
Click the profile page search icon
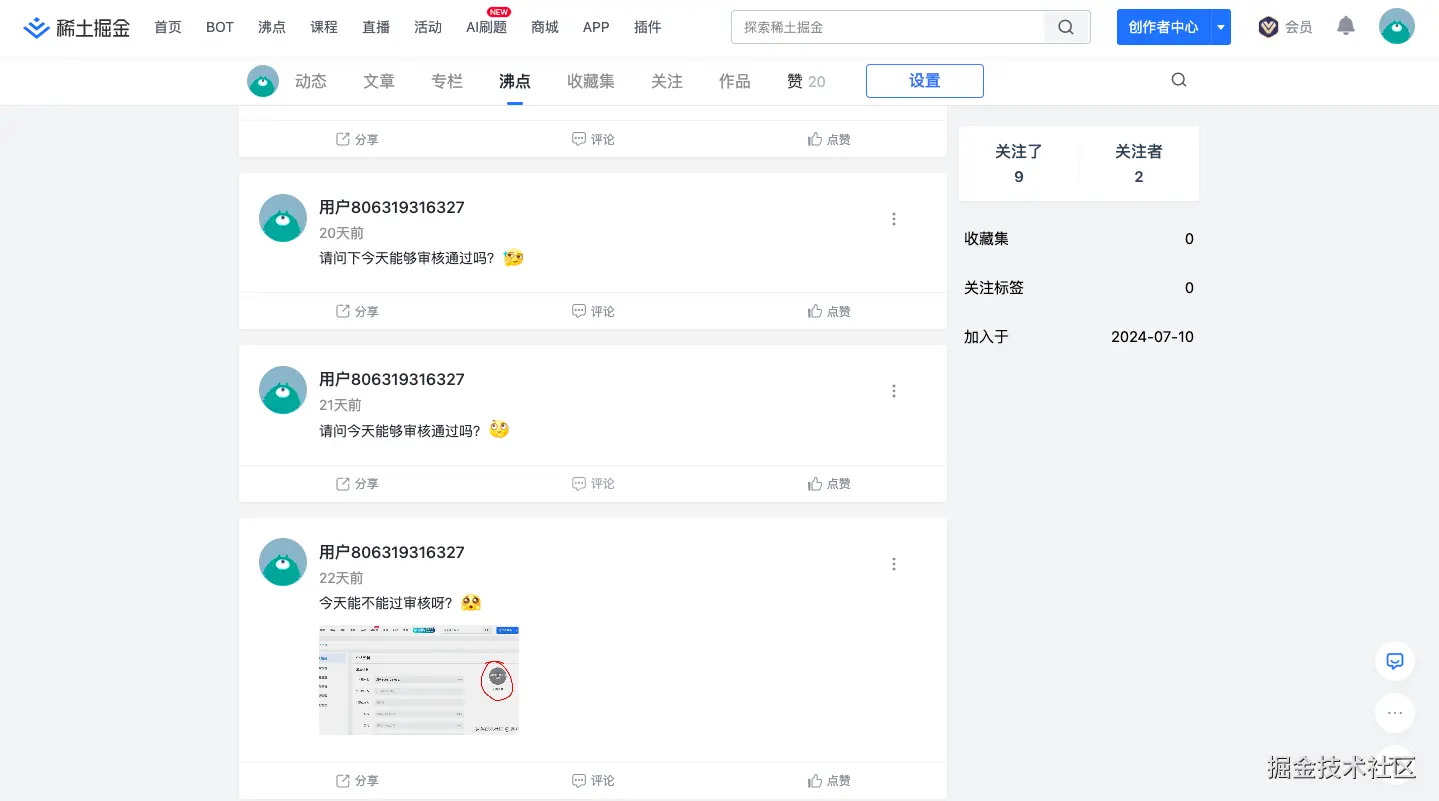pyautogui.click(x=1178, y=80)
